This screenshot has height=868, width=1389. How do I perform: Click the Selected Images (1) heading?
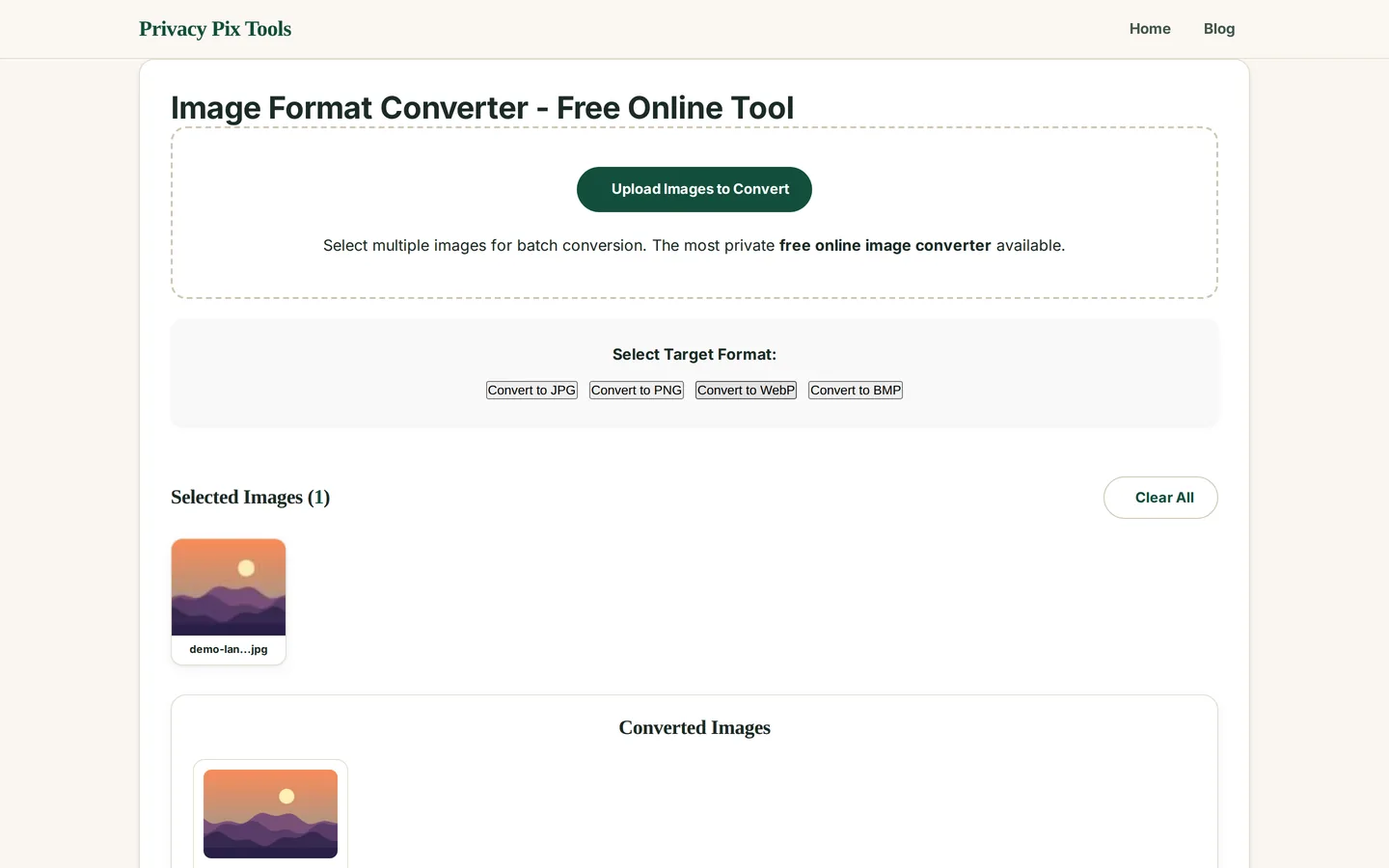[251, 498]
